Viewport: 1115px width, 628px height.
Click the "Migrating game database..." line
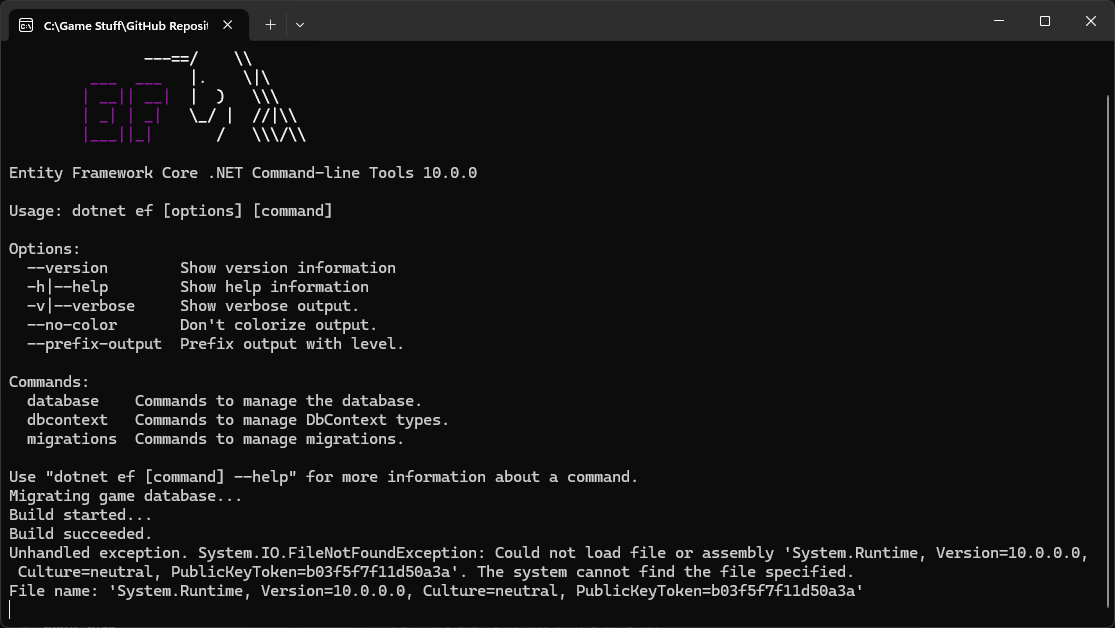pyautogui.click(x=125, y=496)
